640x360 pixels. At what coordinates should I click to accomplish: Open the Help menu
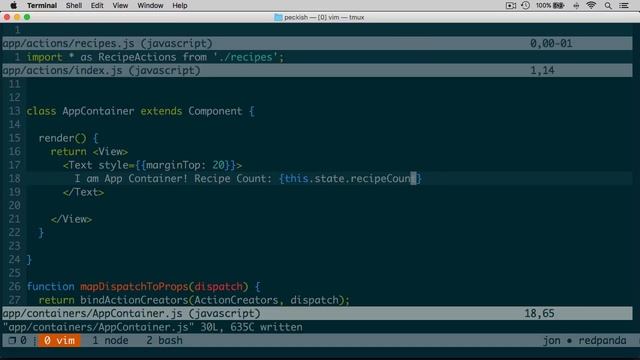(180, 5)
